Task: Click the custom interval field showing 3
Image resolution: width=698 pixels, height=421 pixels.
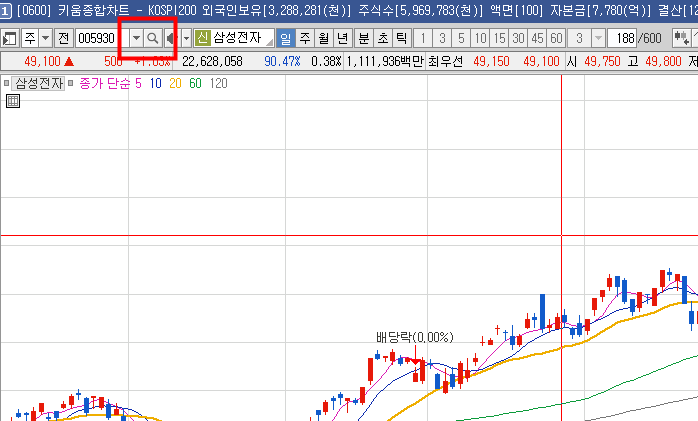Action: (x=579, y=39)
